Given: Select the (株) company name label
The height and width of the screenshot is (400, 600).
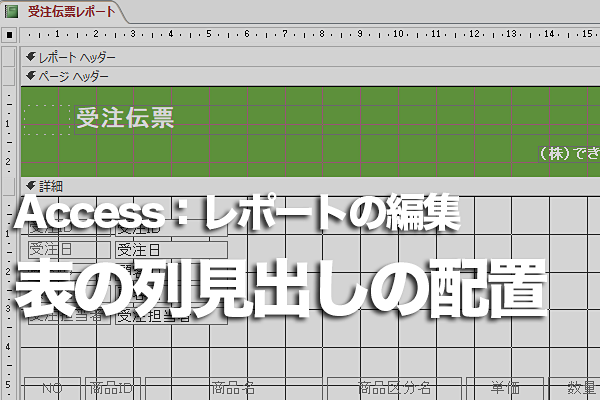Looking at the screenshot, I should click(x=569, y=153).
